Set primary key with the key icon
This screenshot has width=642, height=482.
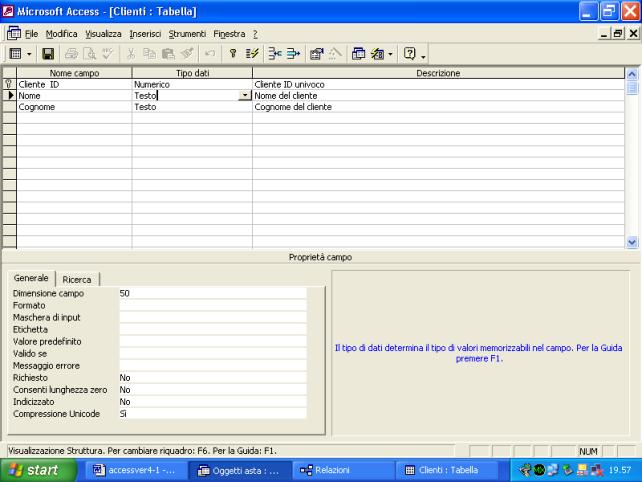233,54
